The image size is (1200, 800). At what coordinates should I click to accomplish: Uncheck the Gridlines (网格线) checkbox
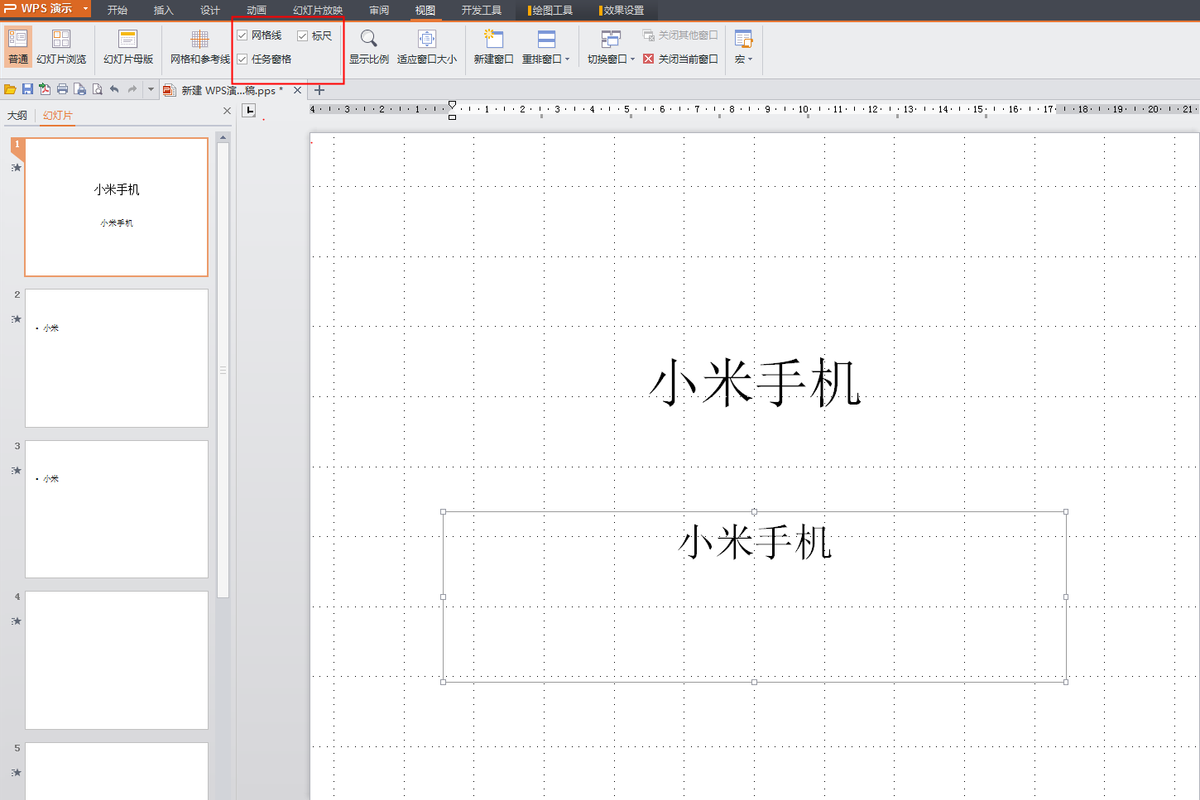242,36
